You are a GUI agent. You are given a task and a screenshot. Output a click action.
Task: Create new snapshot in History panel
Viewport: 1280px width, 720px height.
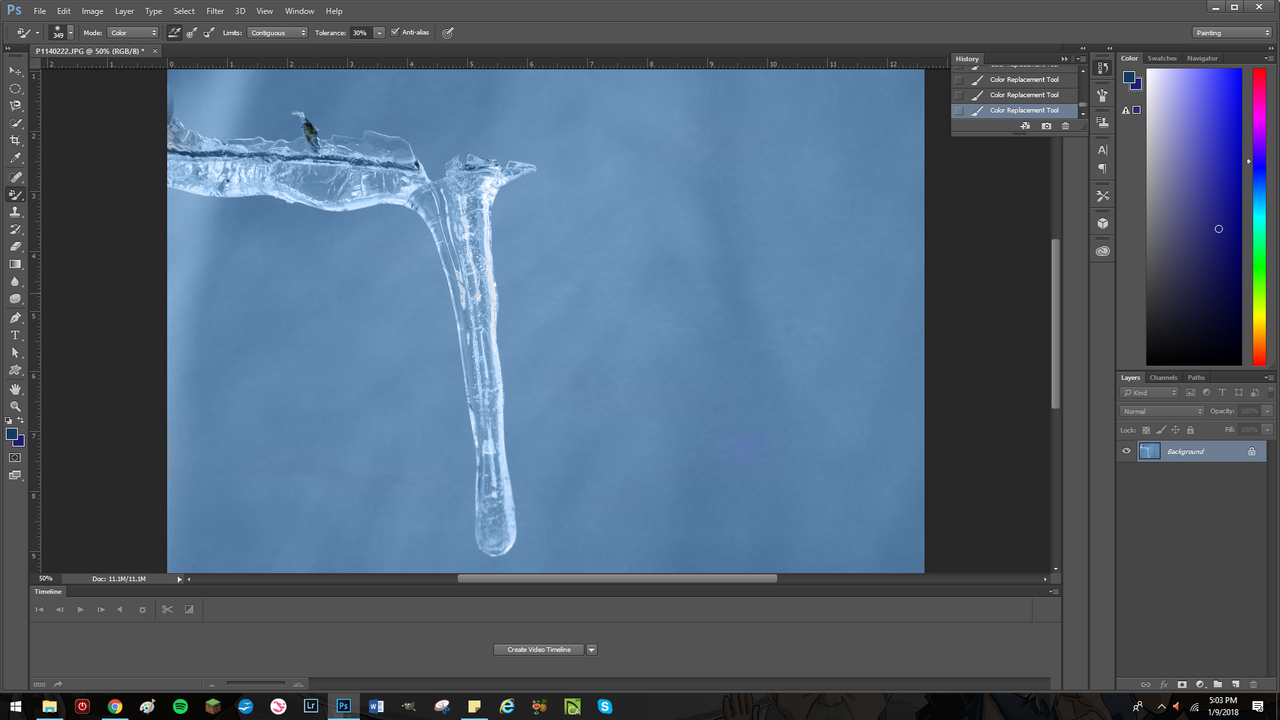(1046, 126)
